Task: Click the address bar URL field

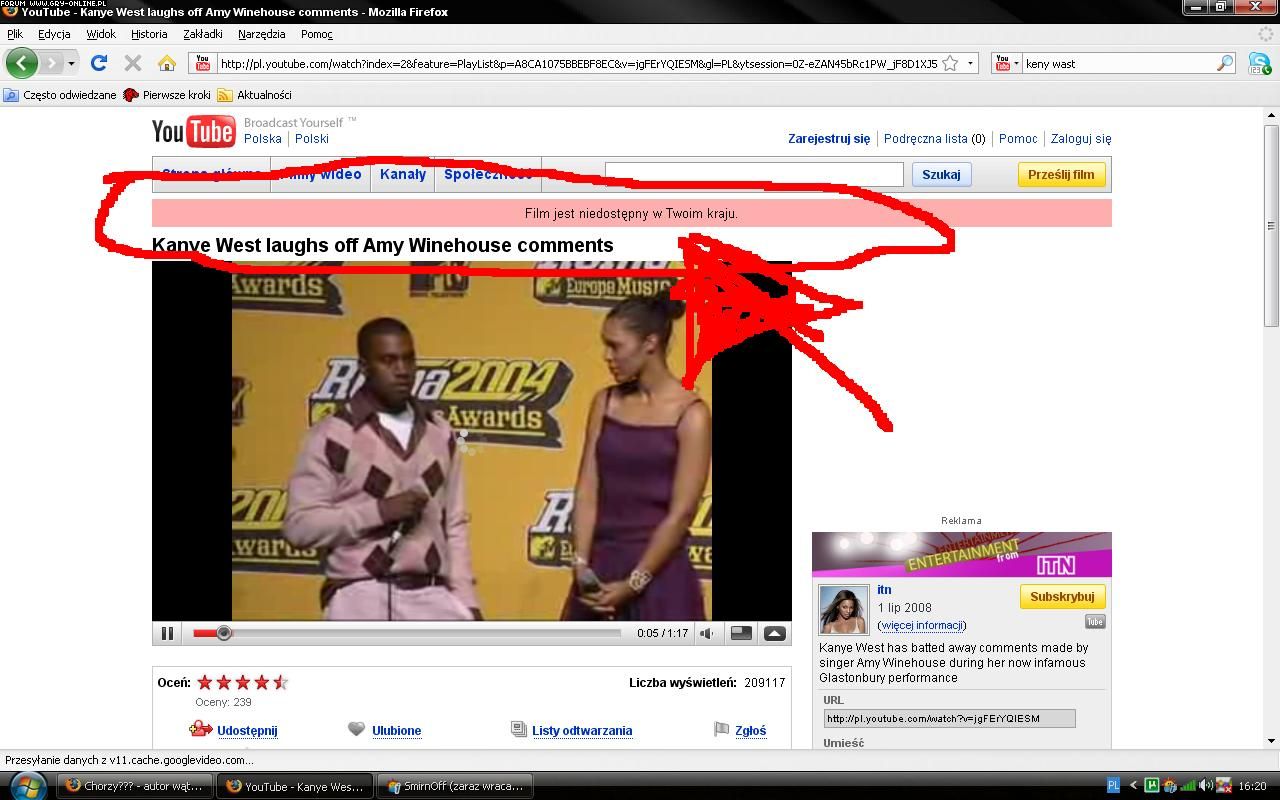Action: click(x=578, y=63)
